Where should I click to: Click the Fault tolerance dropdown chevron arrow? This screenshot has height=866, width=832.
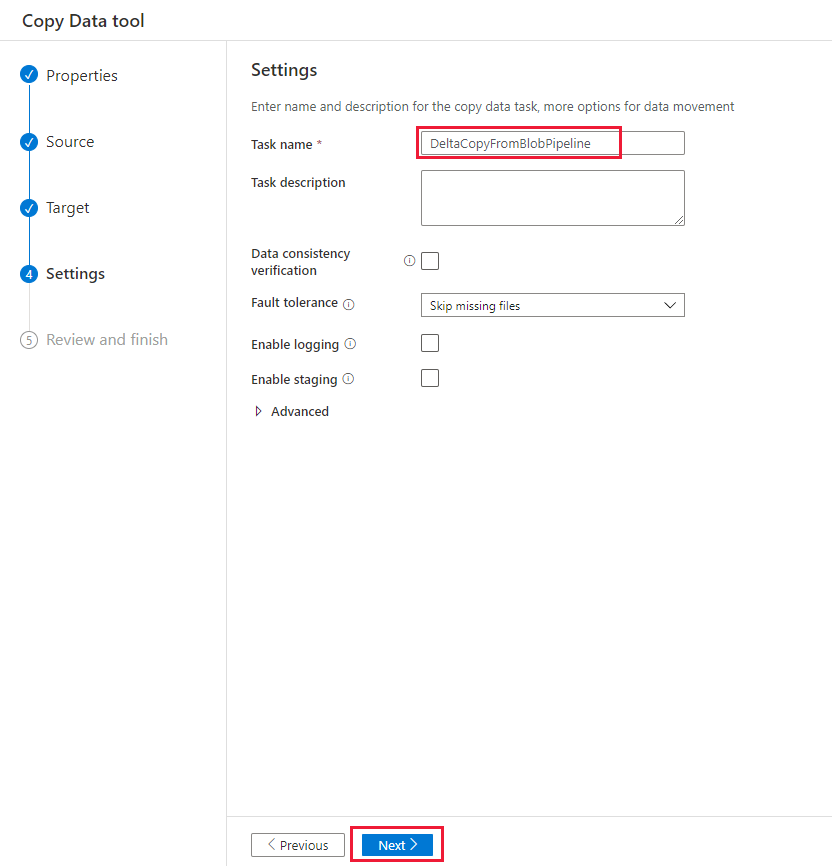click(x=670, y=305)
